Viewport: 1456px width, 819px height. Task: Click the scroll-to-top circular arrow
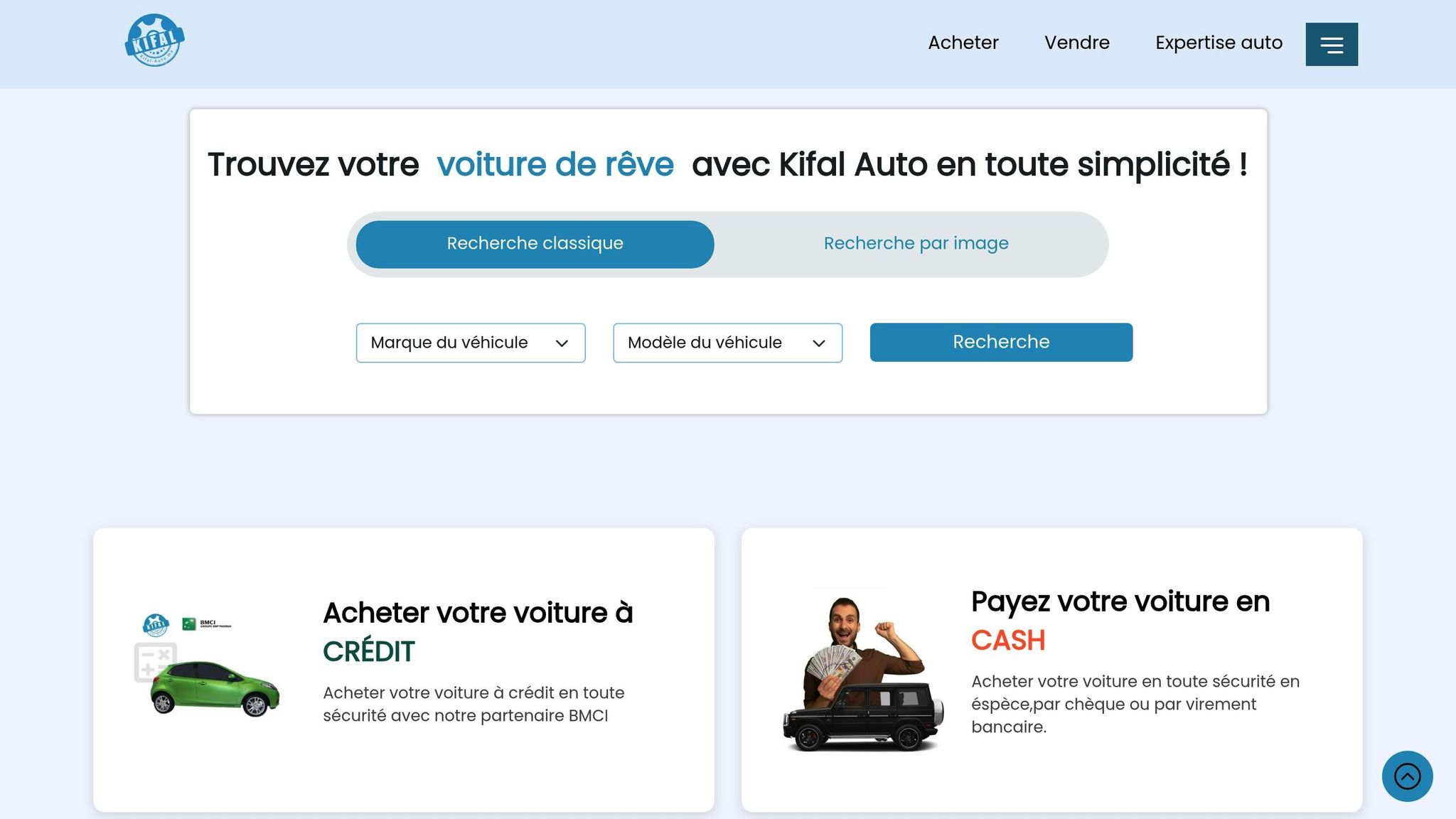click(1407, 776)
